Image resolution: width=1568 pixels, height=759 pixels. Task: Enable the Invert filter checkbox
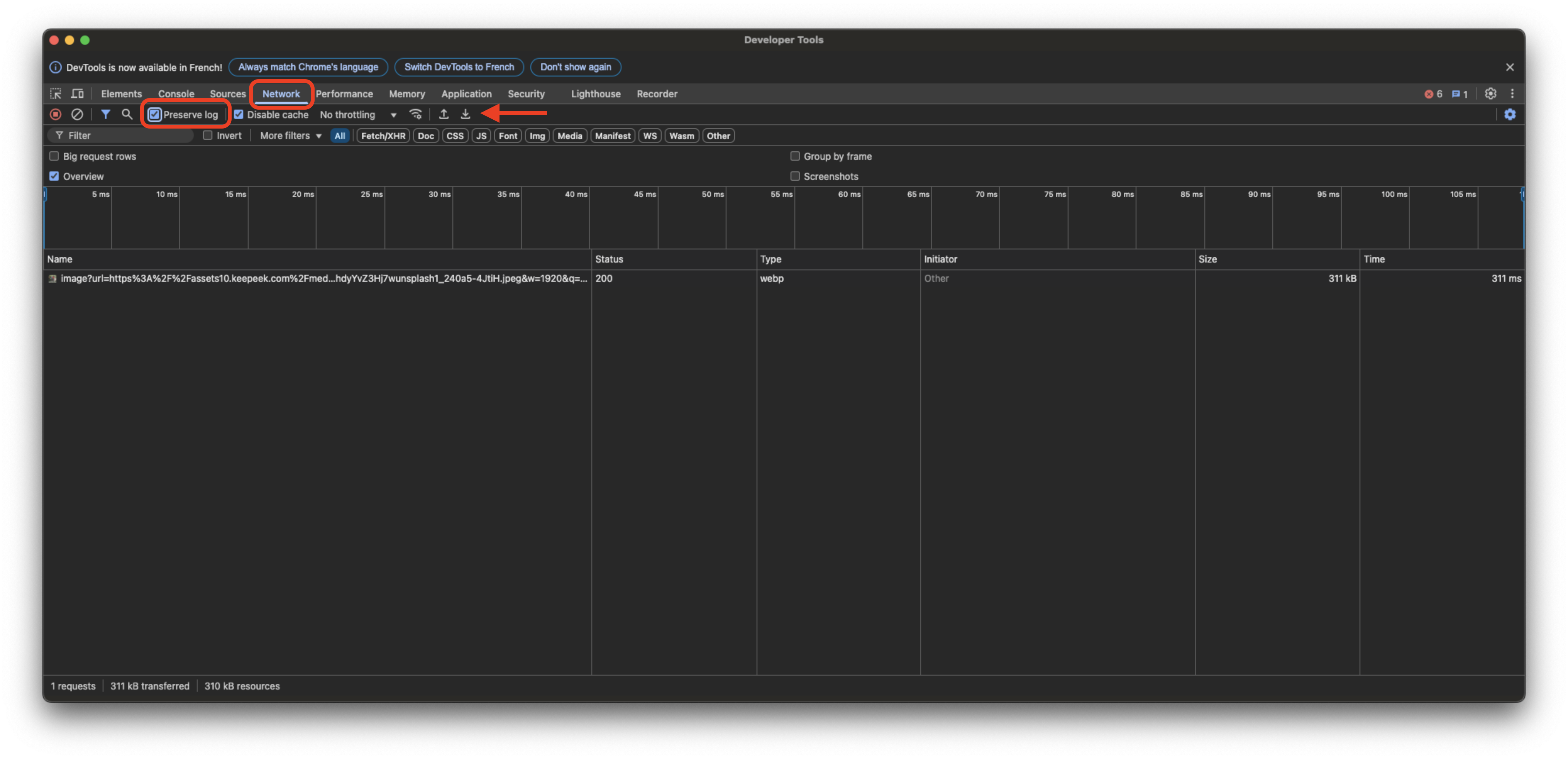click(x=208, y=136)
